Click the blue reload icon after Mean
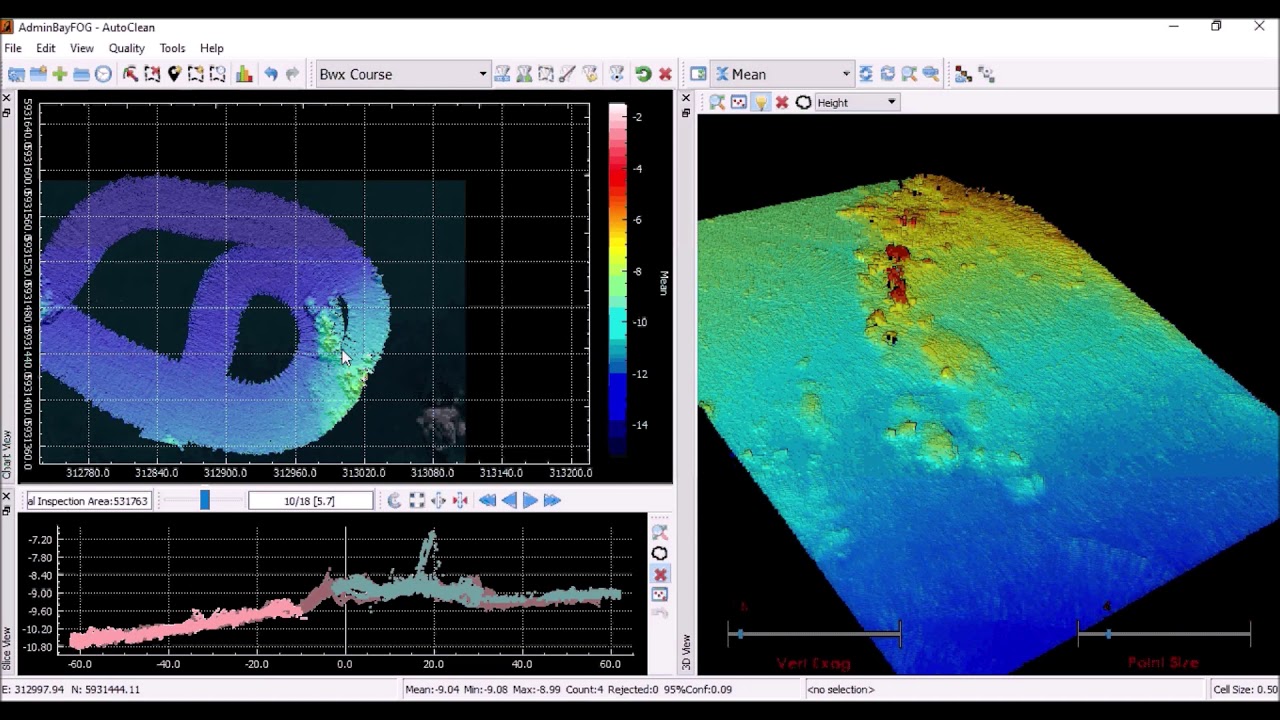The width and height of the screenshot is (1280, 720). tap(888, 74)
